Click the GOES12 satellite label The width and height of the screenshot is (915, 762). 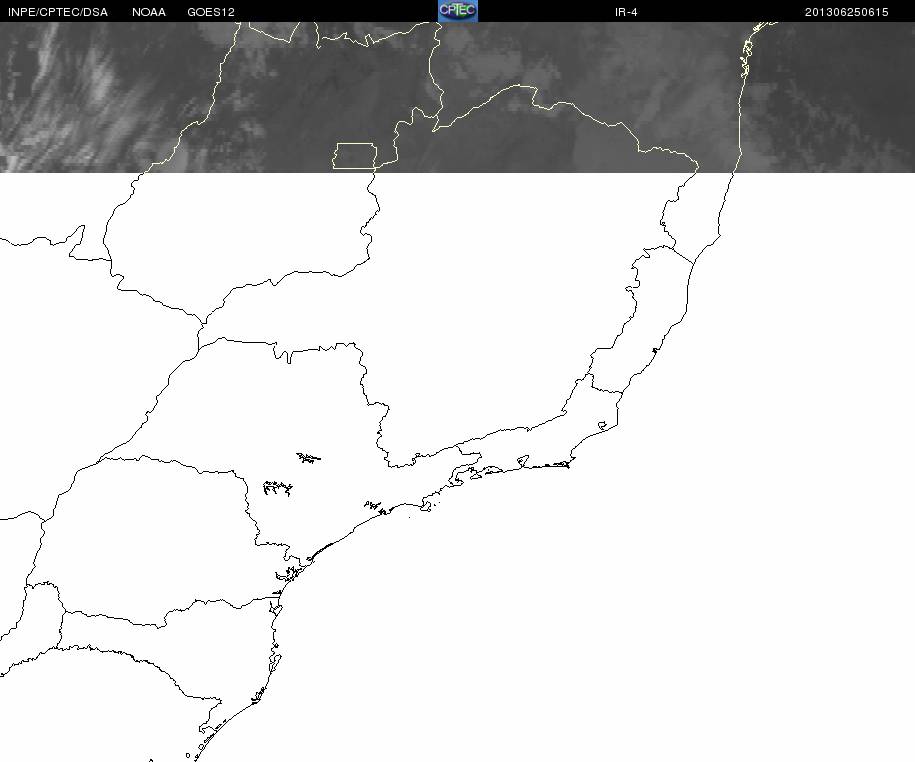[211, 12]
